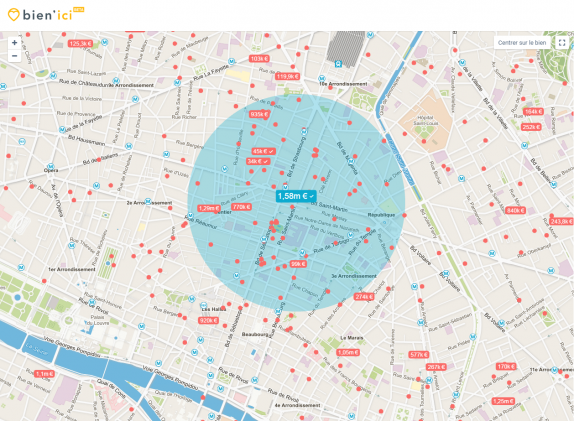The image size is (574, 421).
Task: Click the Les Halles station icon
Action: pyautogui.click(x=204, y=305)
